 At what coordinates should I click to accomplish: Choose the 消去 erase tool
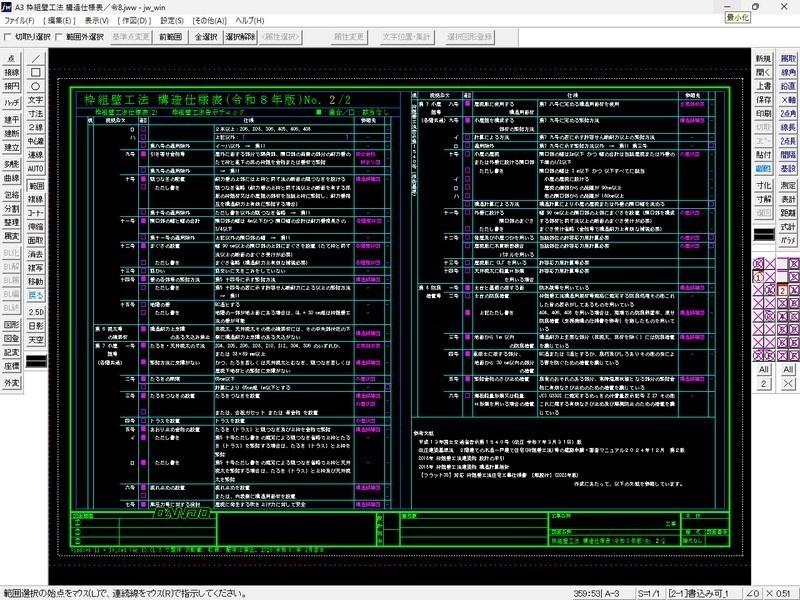pyautogui.click(x=36, y=255)
